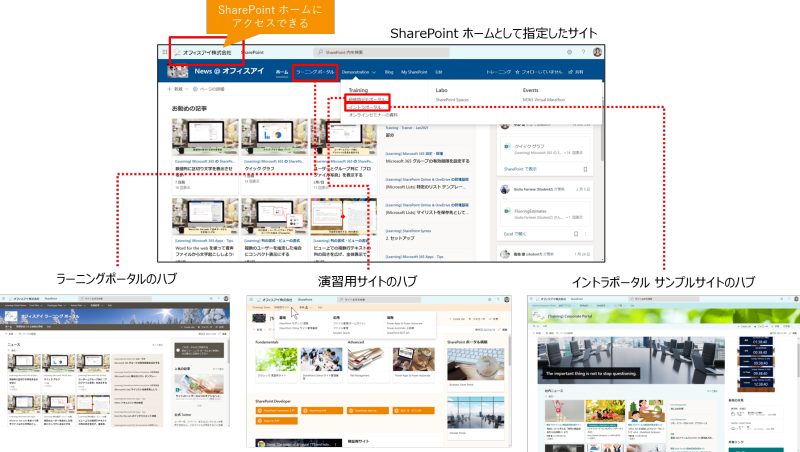Click the SharePoint PnP orange button
800x452 pixels.
(x=322, y=410)
